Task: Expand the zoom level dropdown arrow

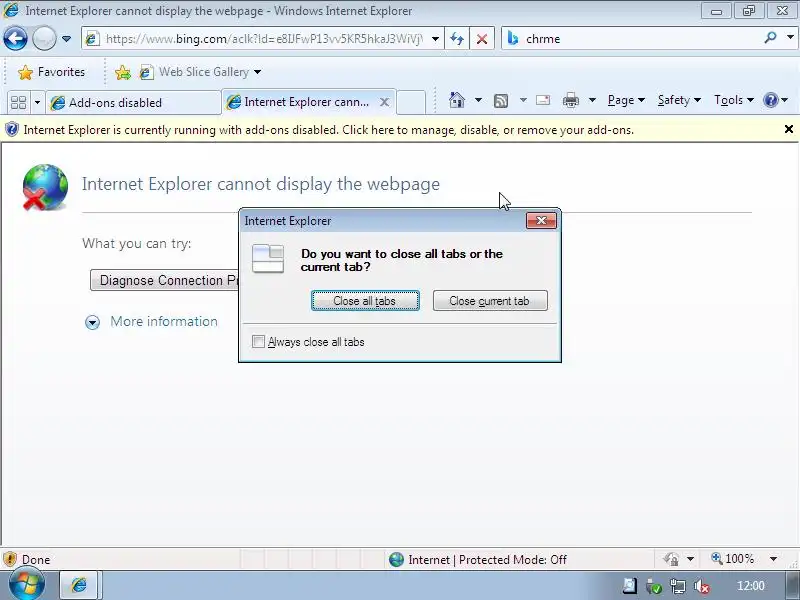Action: coord(773,559)
